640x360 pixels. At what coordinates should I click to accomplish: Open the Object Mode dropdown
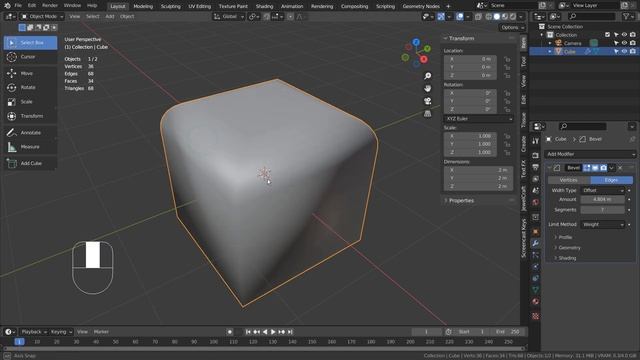42,17
